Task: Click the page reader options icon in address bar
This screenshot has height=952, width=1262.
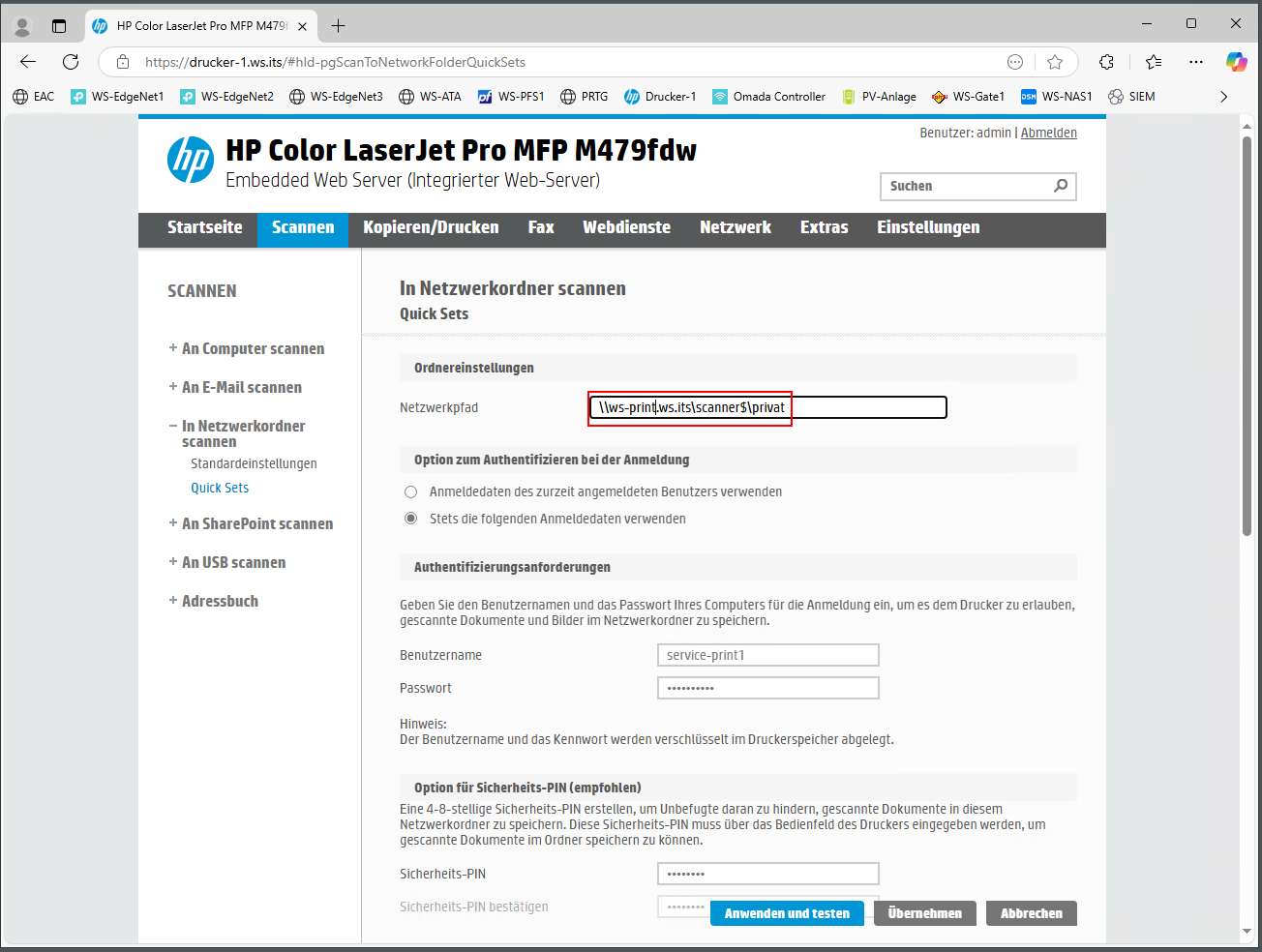Action: click(1015, 62)
